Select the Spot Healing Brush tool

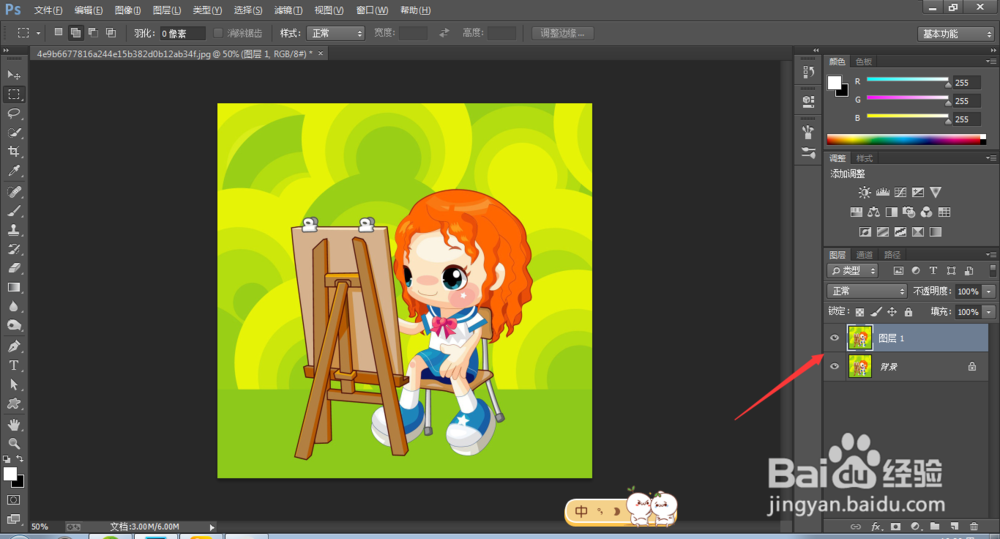pos(13,192)
